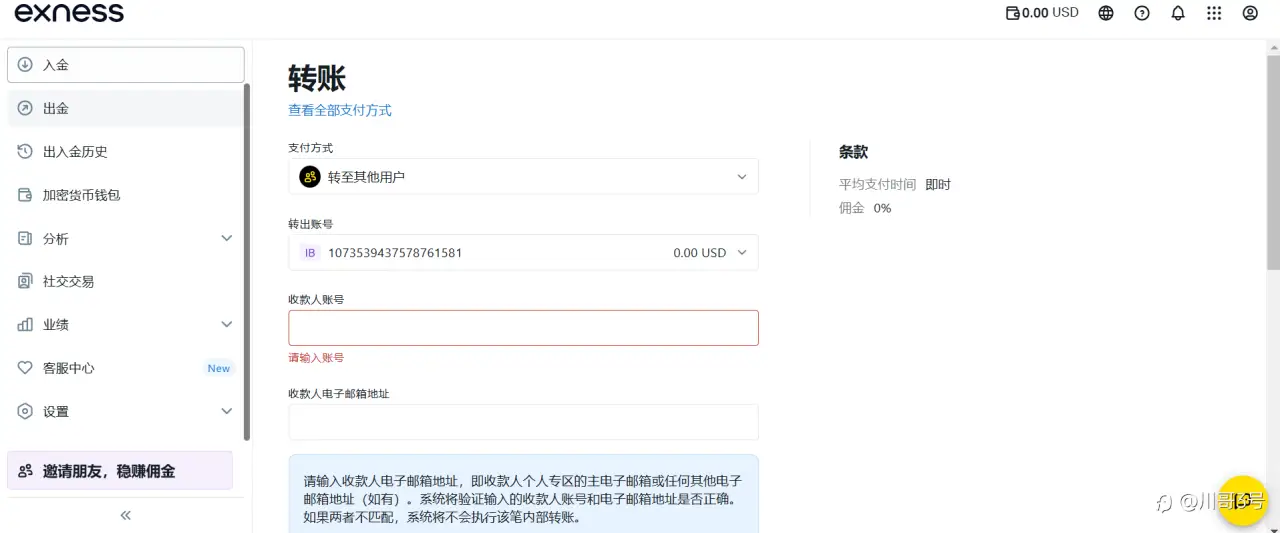Image resolution: width=1280 pixels, height=533 pixels.
Task: Open the apps grid menu
Action: click(x=1214, y=13)
